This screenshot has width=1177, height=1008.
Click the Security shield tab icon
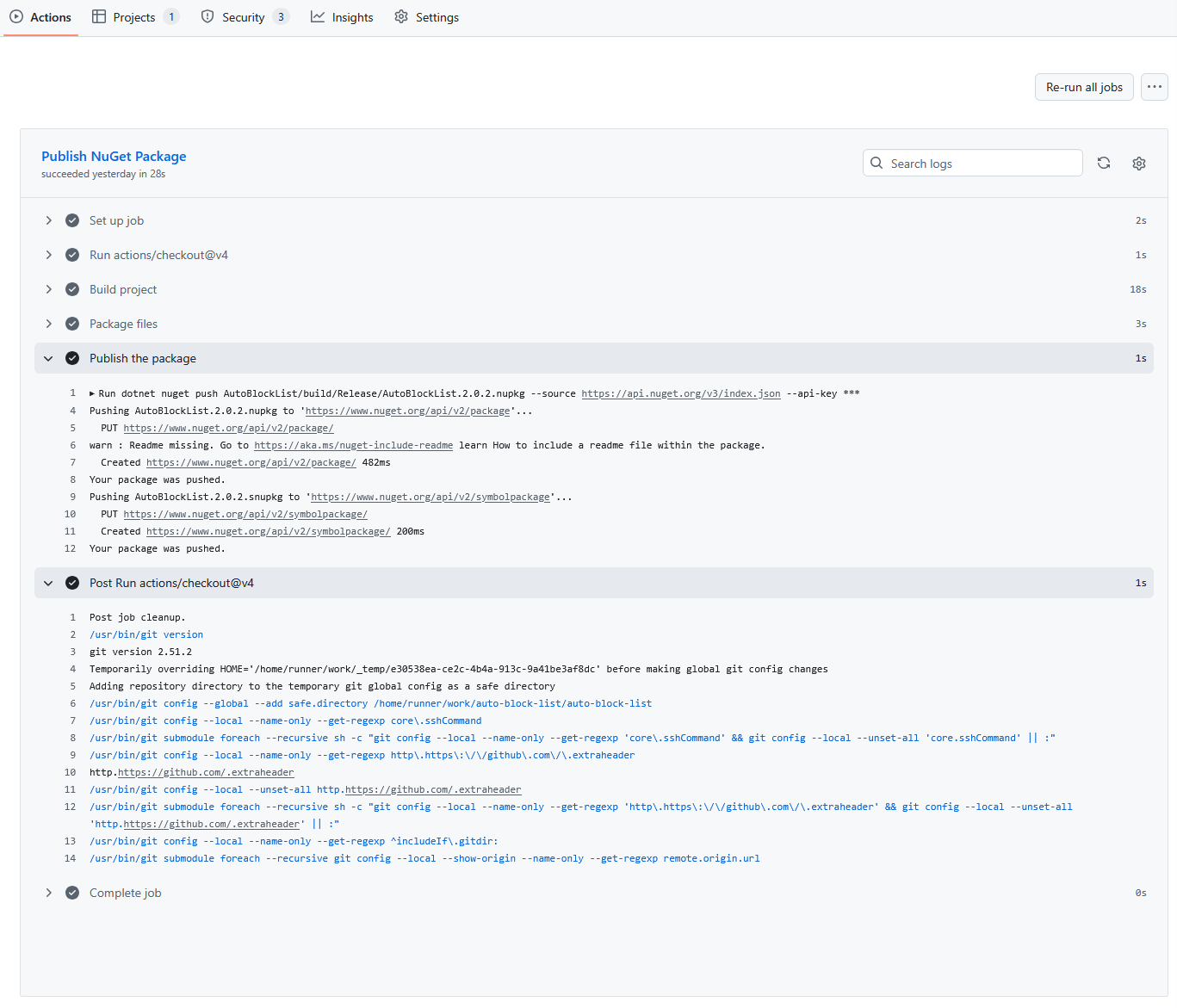tap(208, 17)
